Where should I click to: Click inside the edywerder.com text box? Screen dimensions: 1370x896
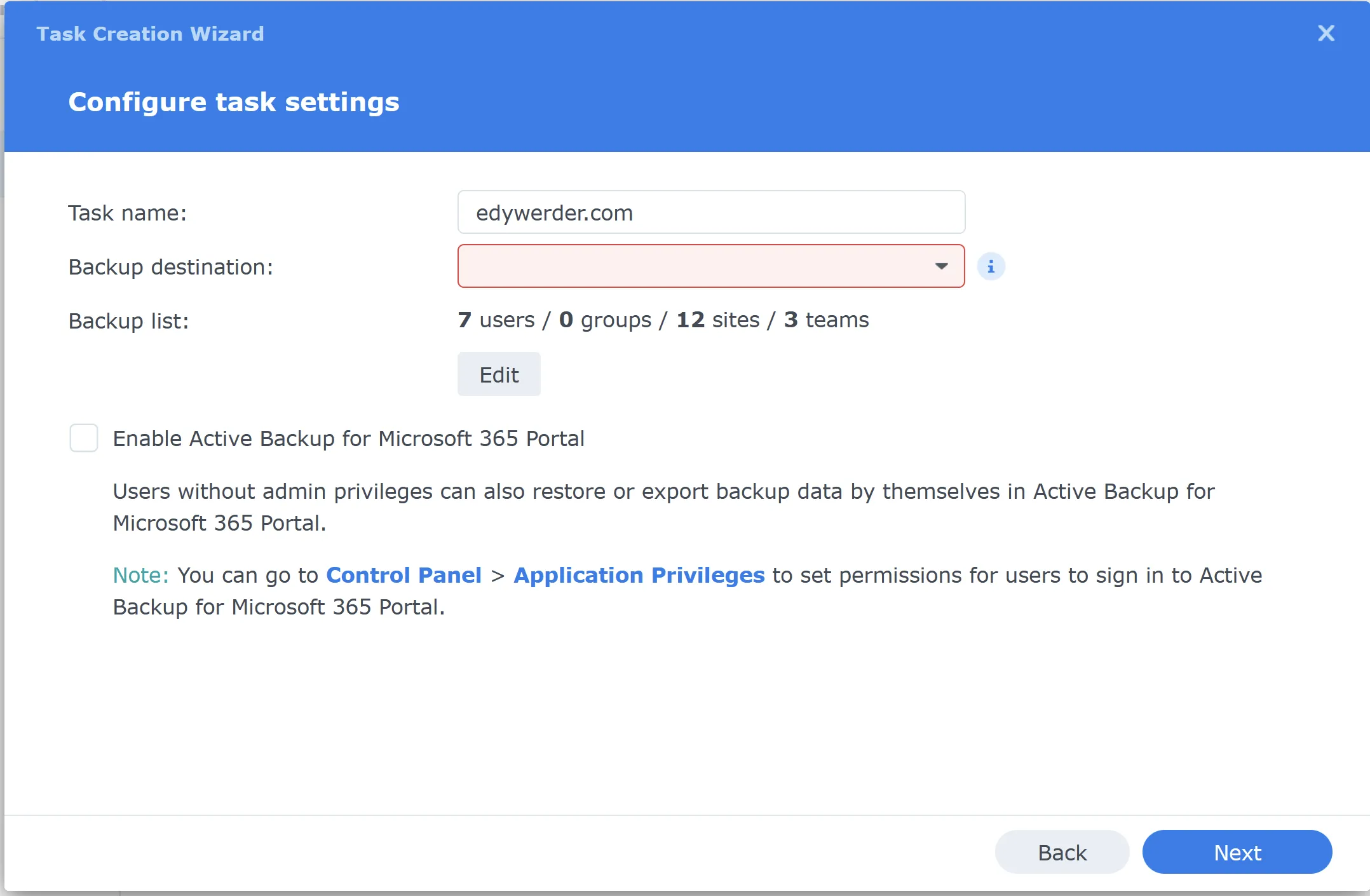(x=710, y=212)
